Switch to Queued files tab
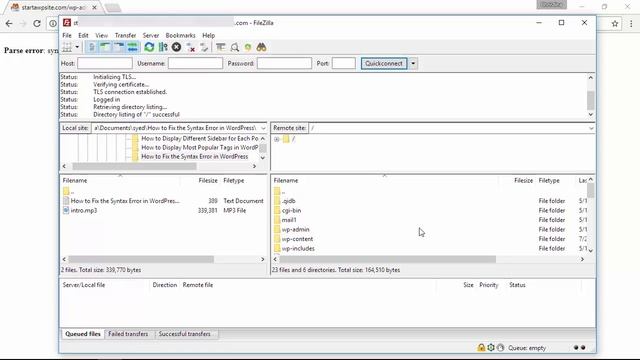 point(82,334)
